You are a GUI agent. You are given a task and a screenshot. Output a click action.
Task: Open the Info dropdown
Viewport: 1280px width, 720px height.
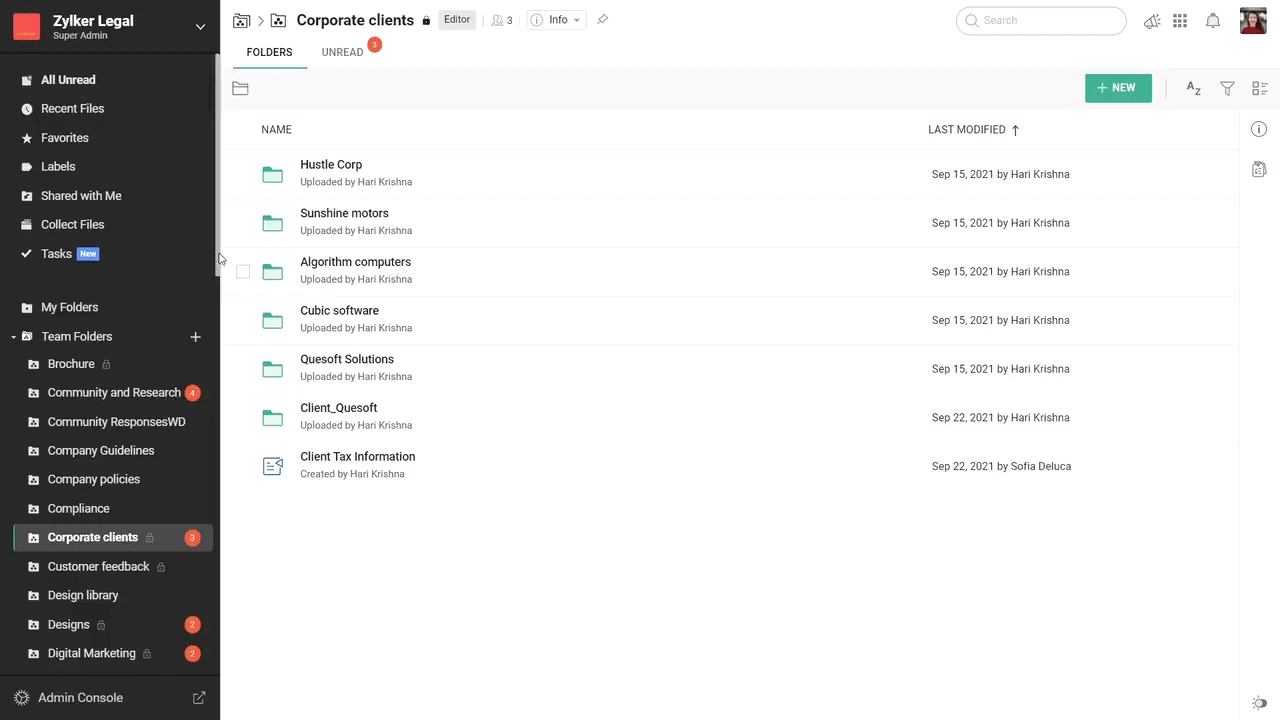click(x=556, y=20)
